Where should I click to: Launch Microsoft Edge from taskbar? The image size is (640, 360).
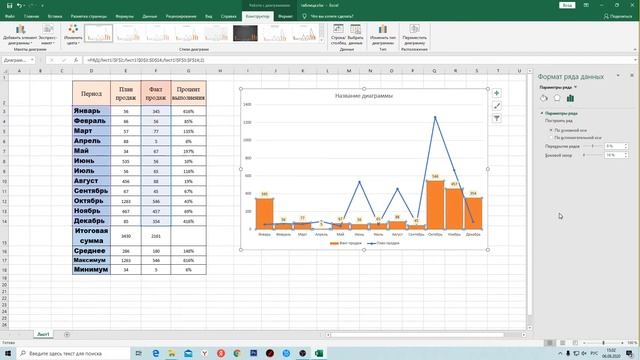[x=156, y=353]
